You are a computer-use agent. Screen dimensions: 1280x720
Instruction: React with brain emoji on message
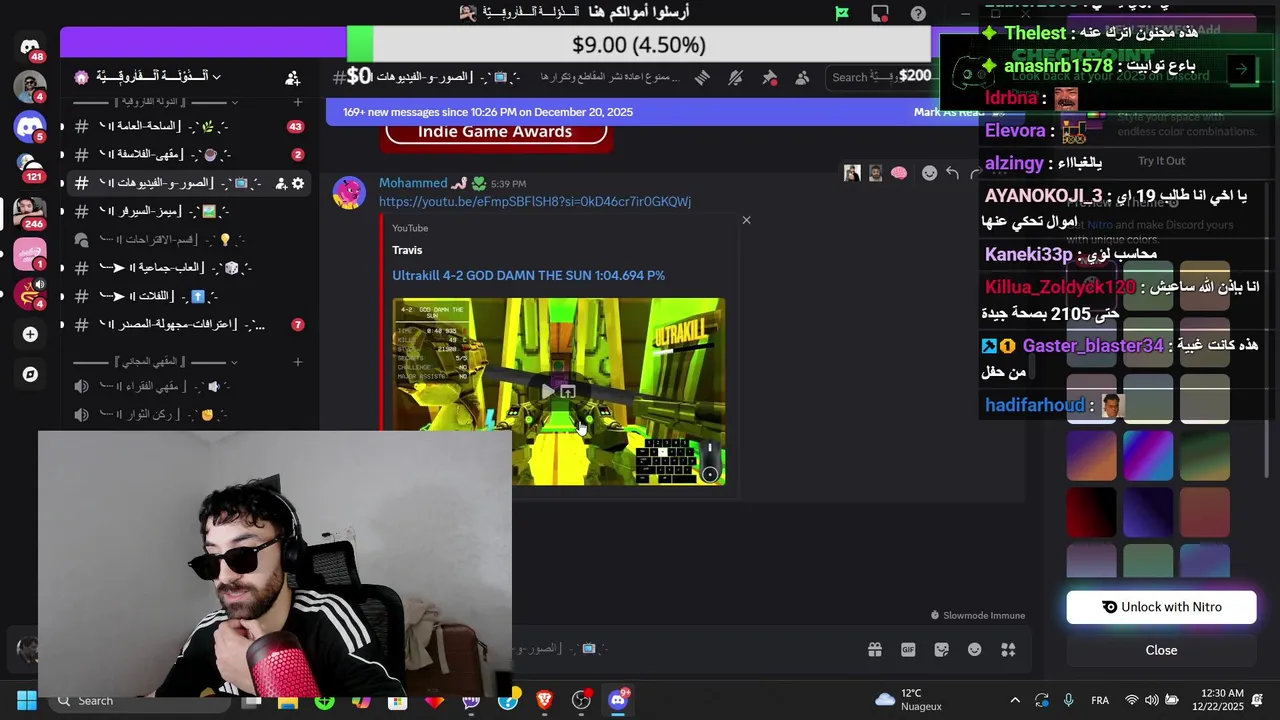(899, 173)
